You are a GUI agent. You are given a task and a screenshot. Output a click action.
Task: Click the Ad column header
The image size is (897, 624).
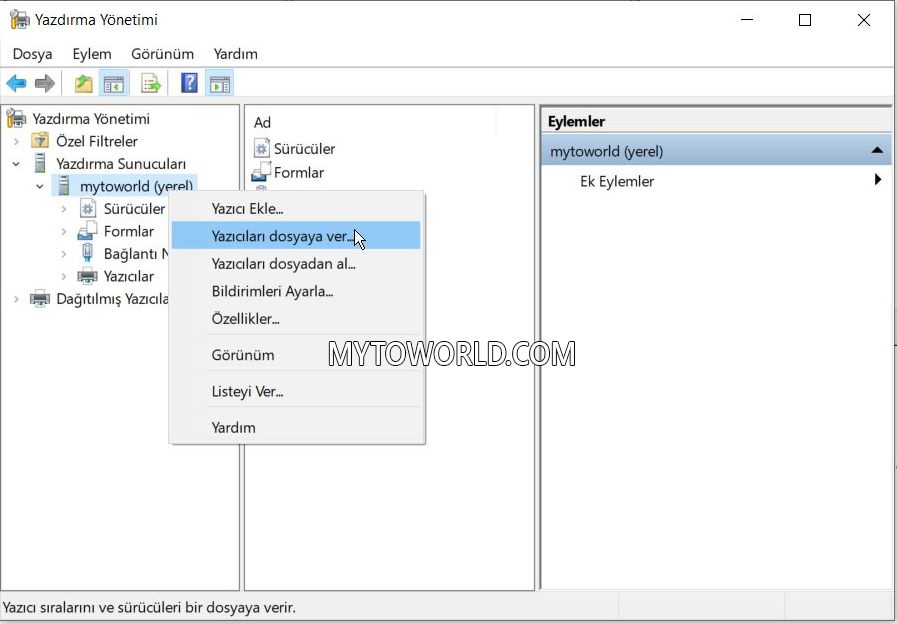263,122
